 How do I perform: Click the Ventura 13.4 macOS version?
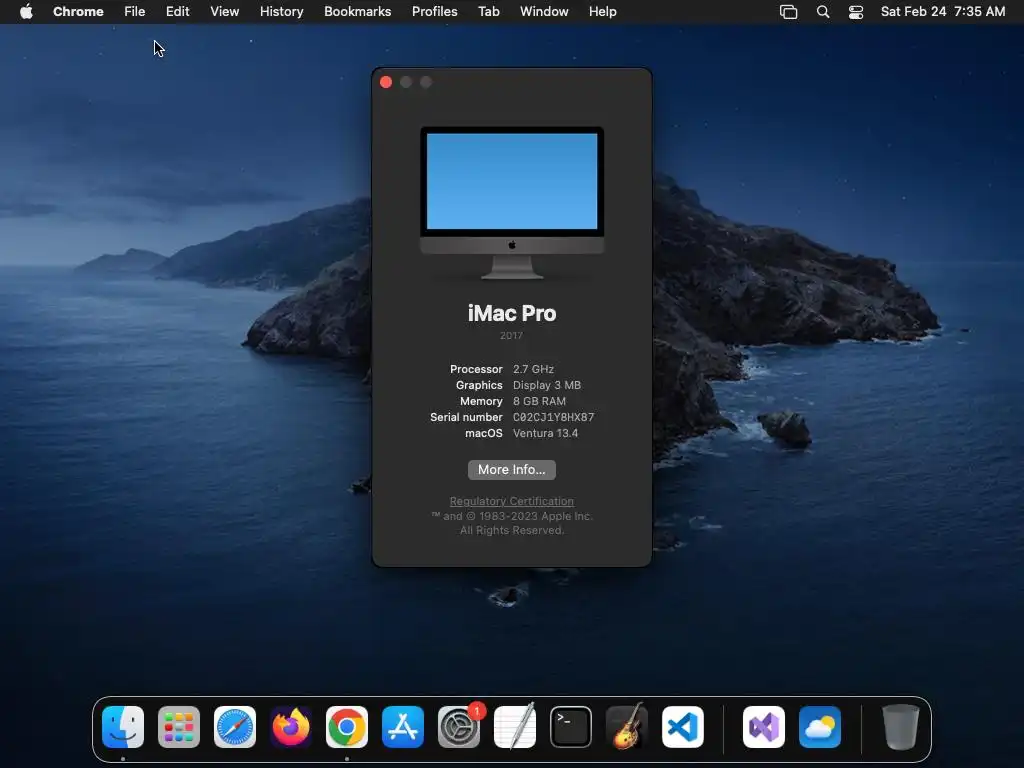[x=545, y=433]
